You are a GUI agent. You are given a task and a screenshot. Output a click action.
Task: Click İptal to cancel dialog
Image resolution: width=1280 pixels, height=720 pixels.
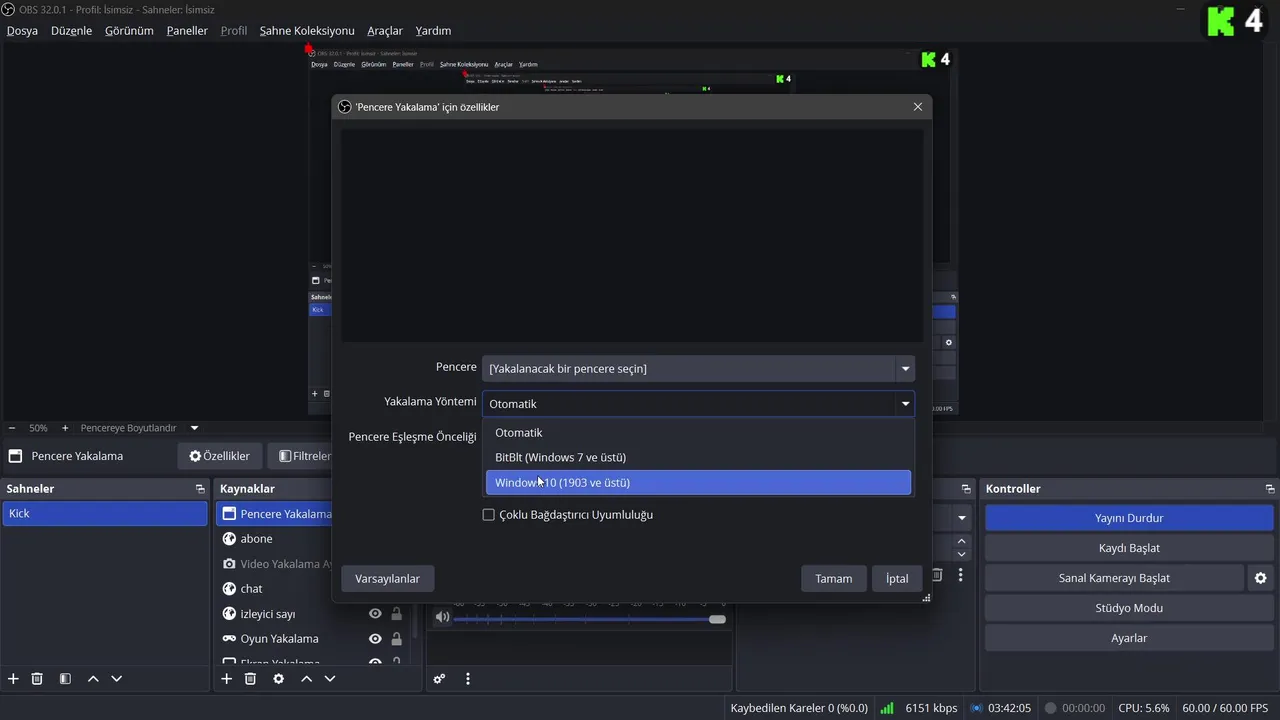click(x=897, y=578)
